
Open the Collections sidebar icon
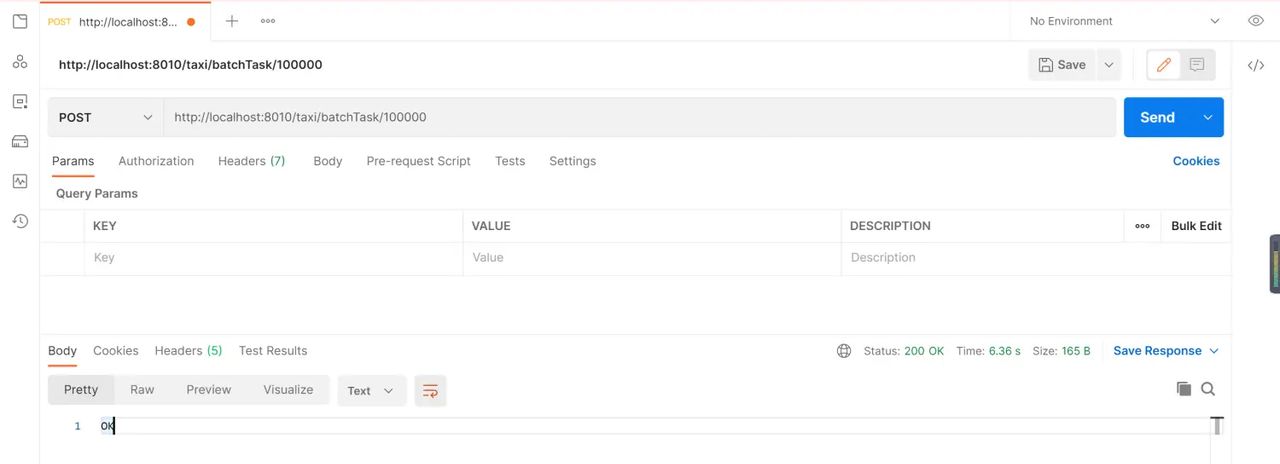20,21
